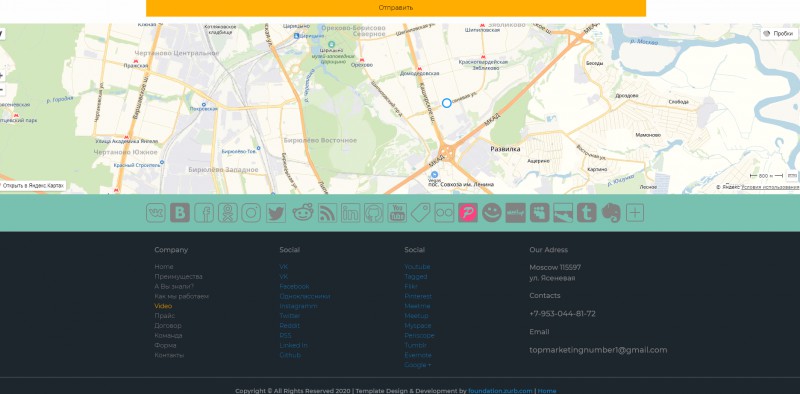The width and height of the screenshot is (800, 394).
Task: Open the Договор footer link
Action: click(168, 326)
